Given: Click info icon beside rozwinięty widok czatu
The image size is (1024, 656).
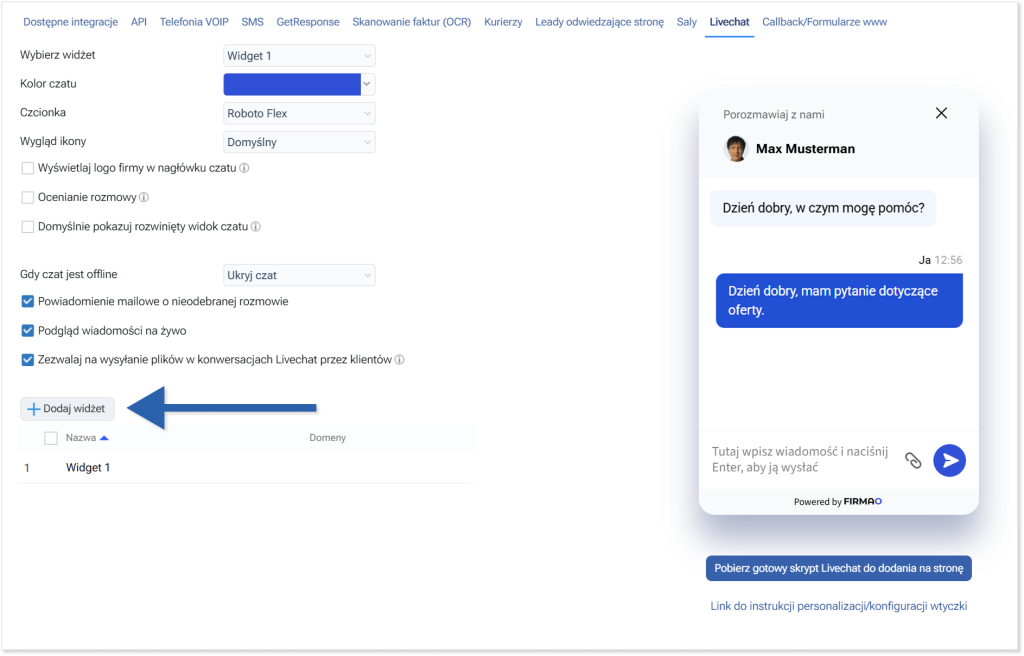Looking at the screenshot, I should 256,227.
